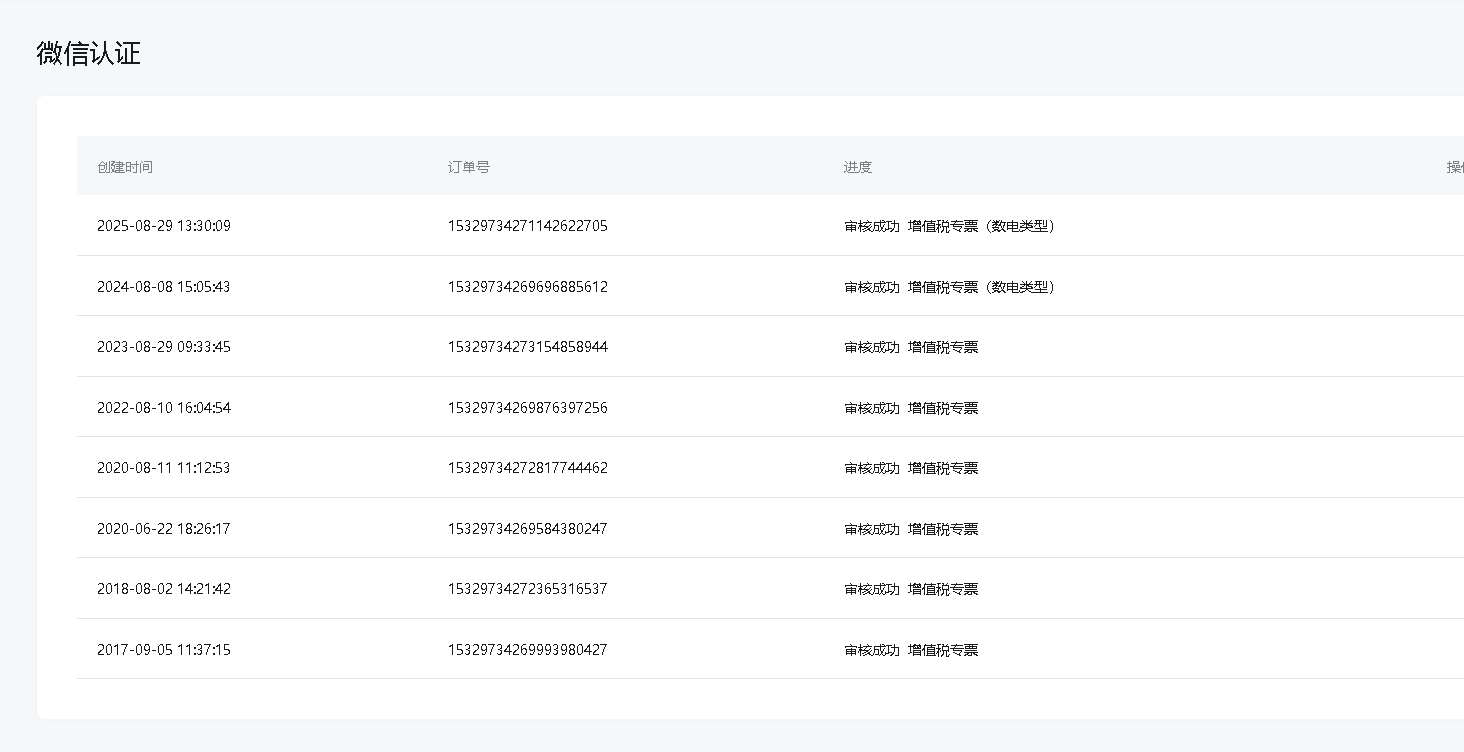Click order number 15329734271142622705
Viewport: 1464px width, 752px height.
pyautogui.click(x=528, y=226)
